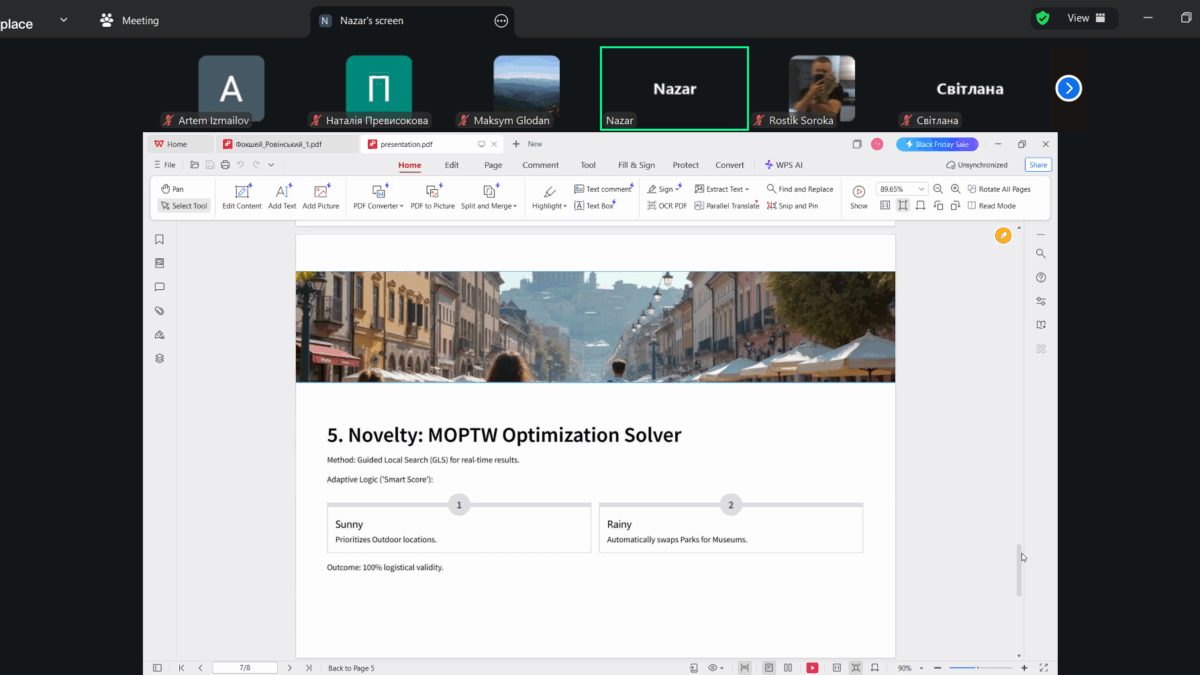Expand the Split and Merge menu
1200x675 pixels.
[x=489, y=196]
